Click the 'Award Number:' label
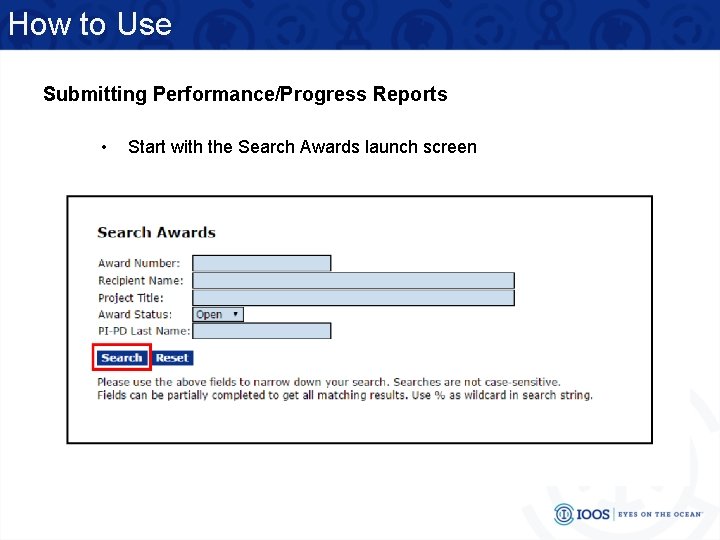 point(139,263)
